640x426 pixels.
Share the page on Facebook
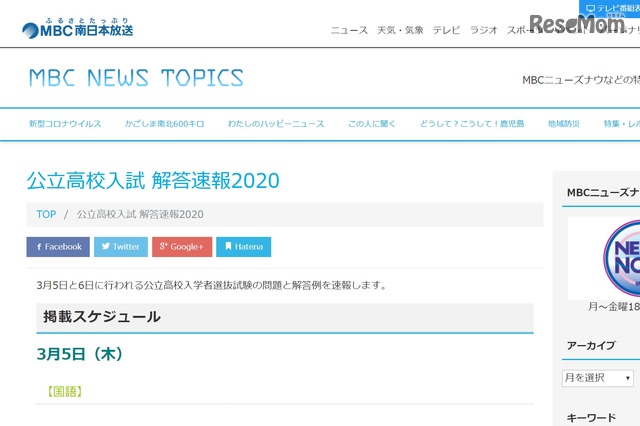pos(58,246)
